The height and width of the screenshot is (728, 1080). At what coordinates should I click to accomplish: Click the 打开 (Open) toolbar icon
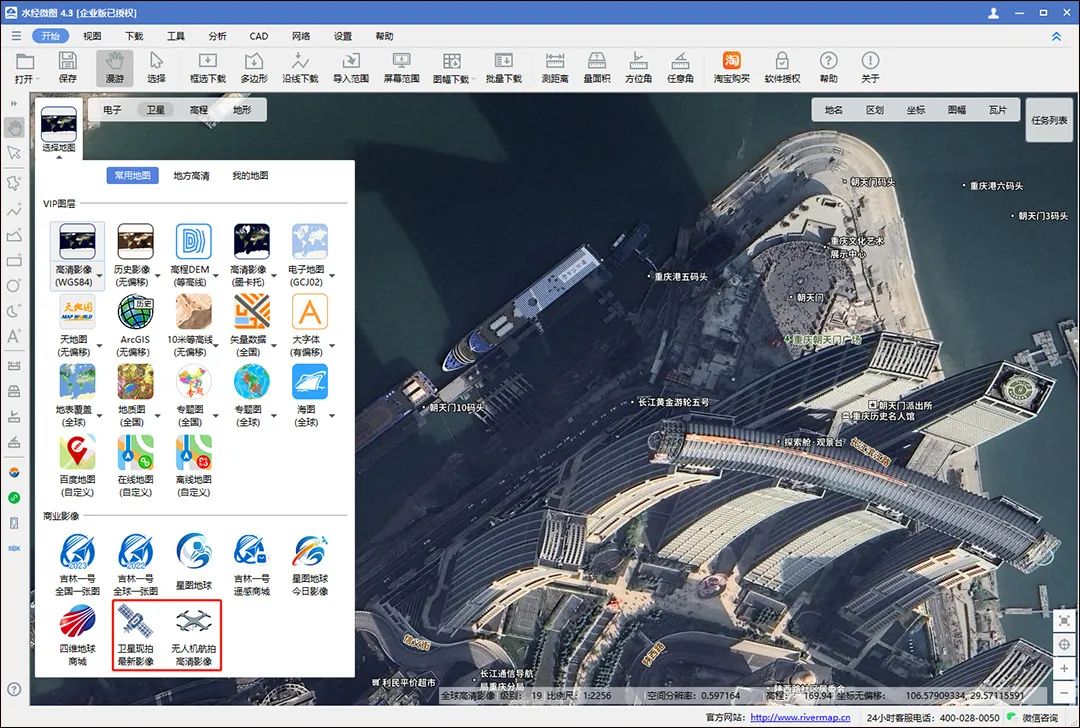click(x=24, y=67)
